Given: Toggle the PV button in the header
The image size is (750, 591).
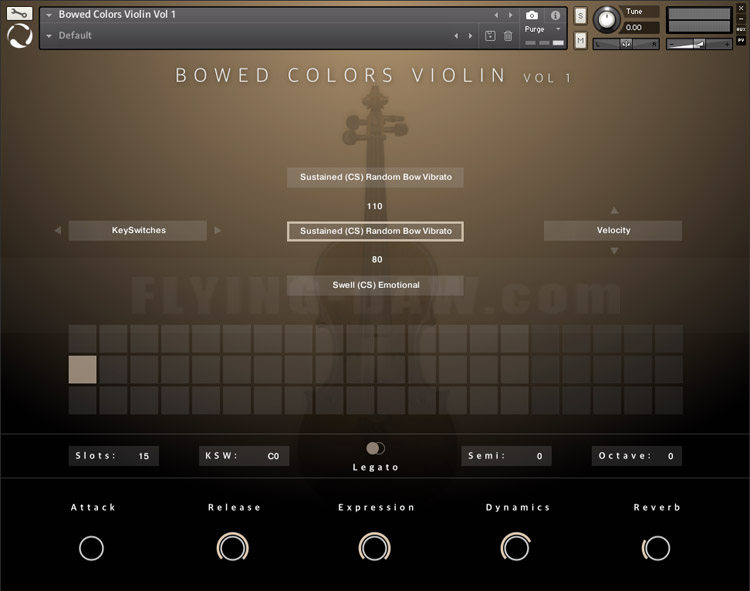Looking at the screenshot, I should 741,40.
